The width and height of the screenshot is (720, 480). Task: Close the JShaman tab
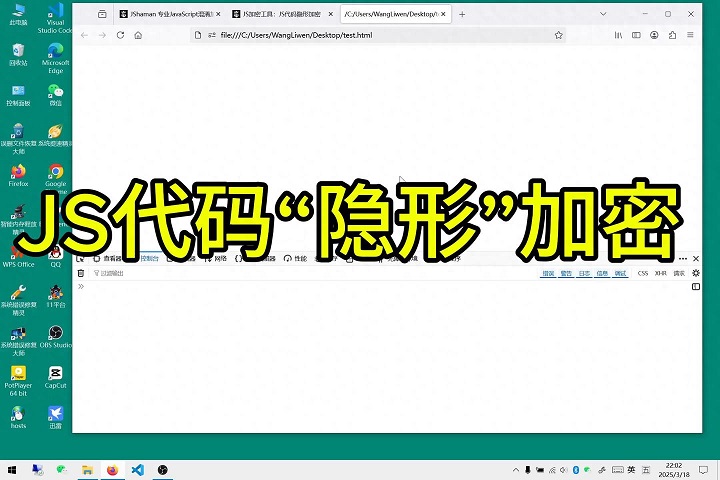click(218, 14)
